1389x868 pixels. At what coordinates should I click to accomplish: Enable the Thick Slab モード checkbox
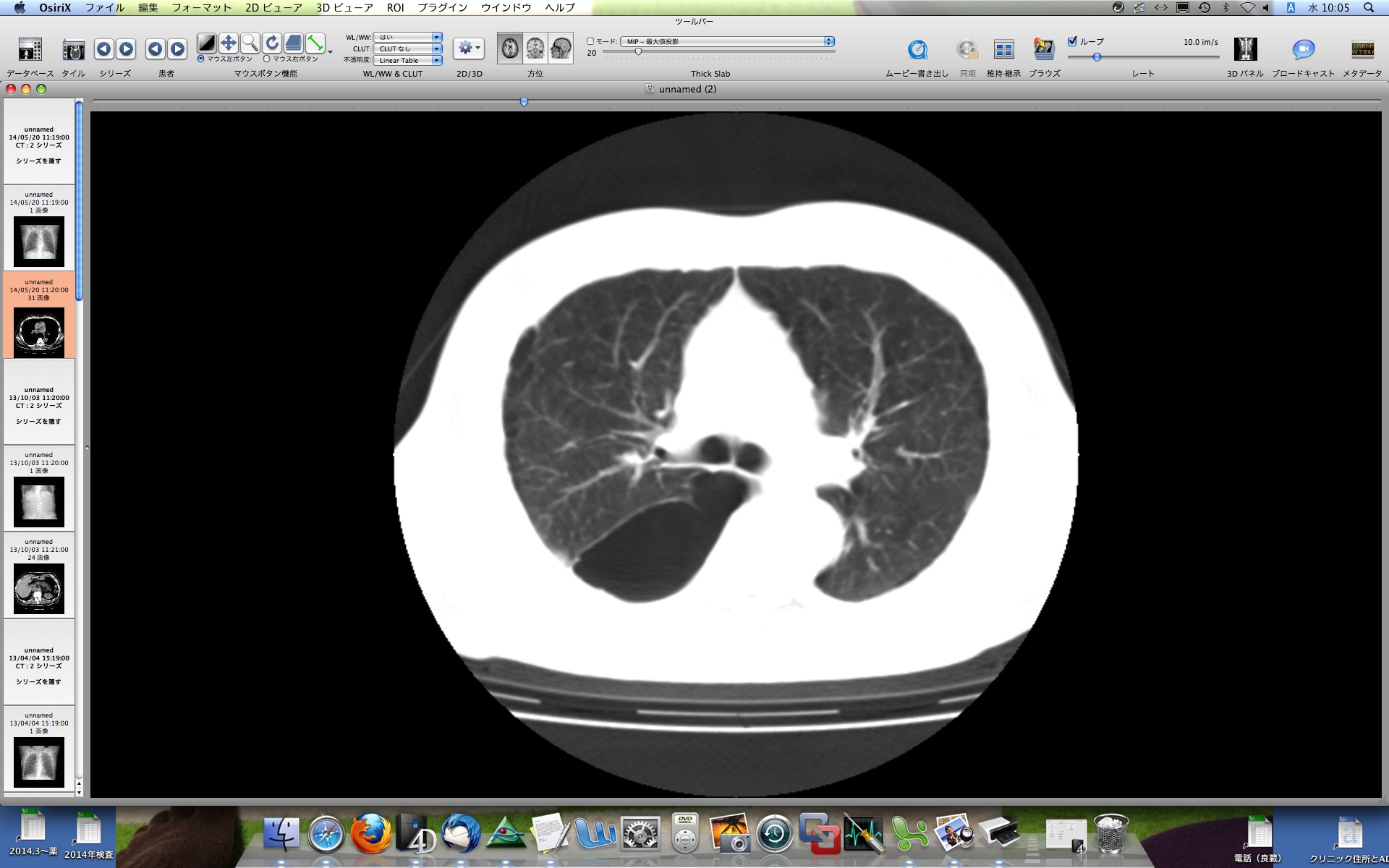pos(590,41)
